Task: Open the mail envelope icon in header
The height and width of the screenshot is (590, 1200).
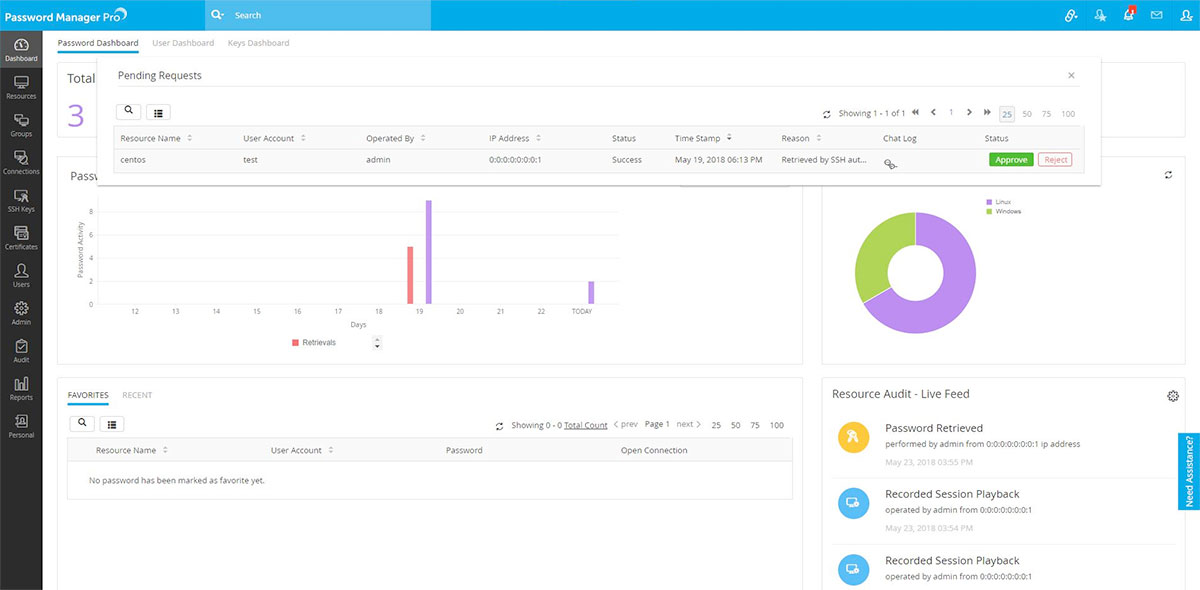Action: click(1156, 15)
